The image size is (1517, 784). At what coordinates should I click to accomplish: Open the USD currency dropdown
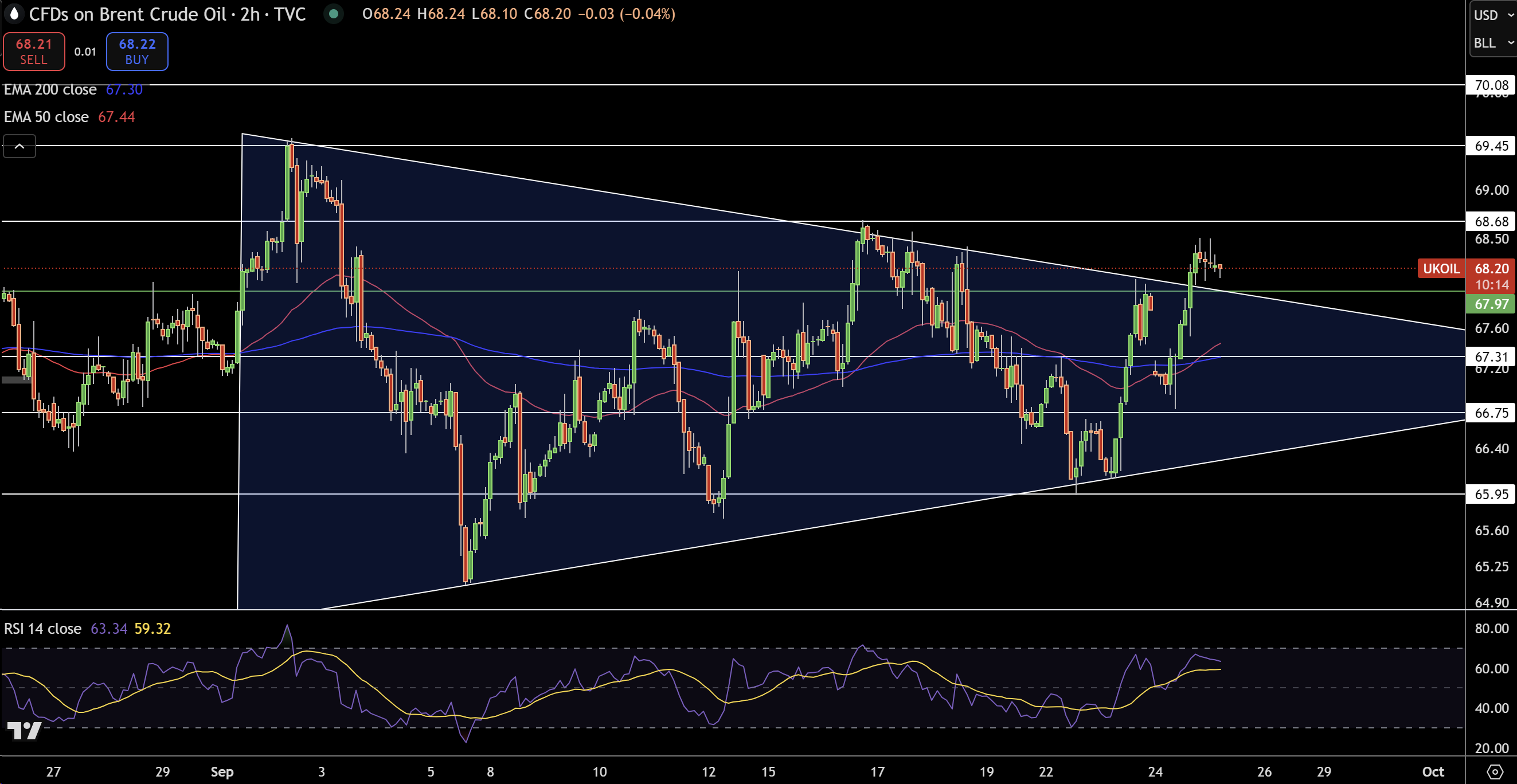(1493, 15)
